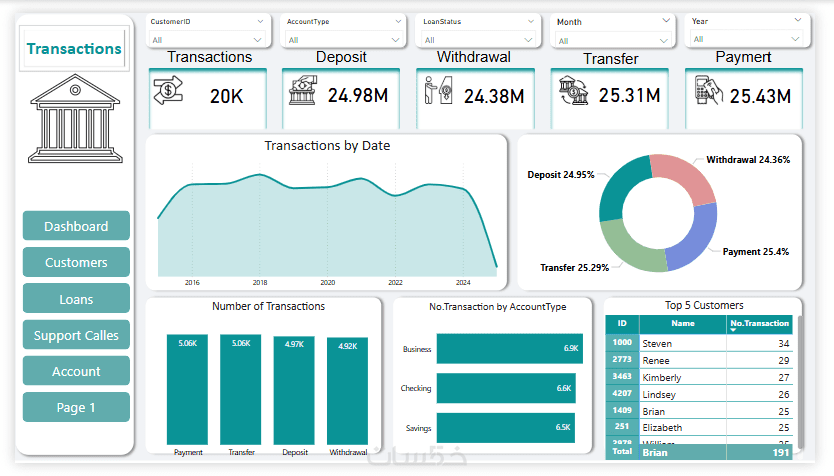The width and height of the screenshot is (834, 476).
Task: Select the Business account type bar
Action: tap(510, 348)
